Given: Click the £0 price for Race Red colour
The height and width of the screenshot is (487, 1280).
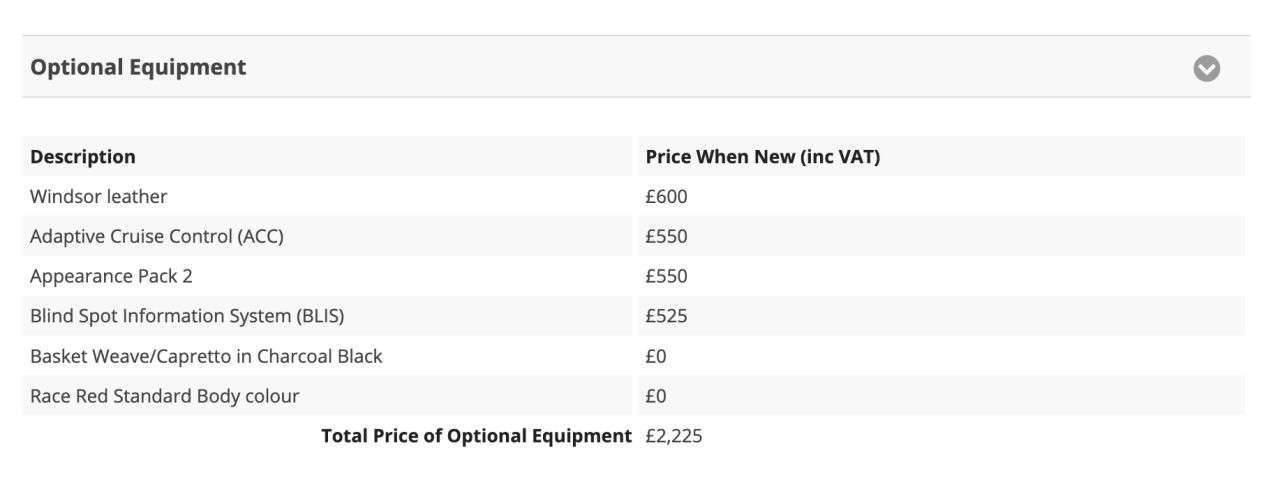Looking at the screenshot, I should pos(656,396).
